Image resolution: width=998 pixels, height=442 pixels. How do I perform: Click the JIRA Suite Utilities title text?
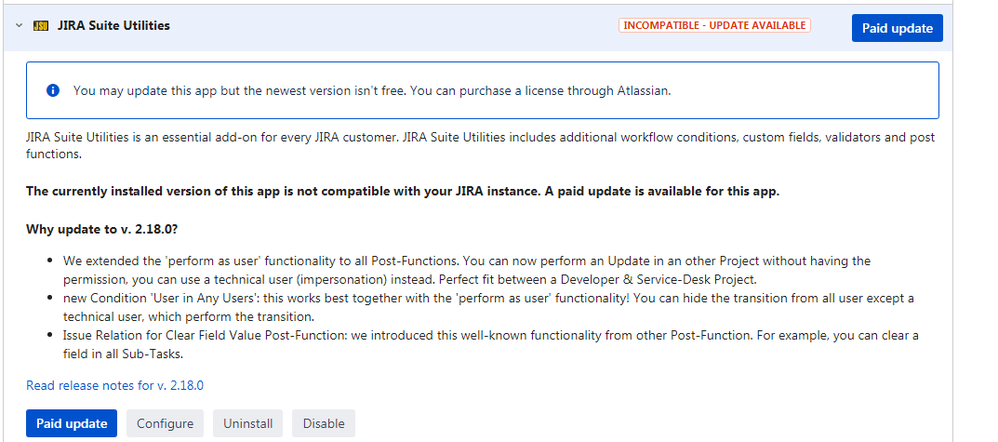click(x=113, y=26)
